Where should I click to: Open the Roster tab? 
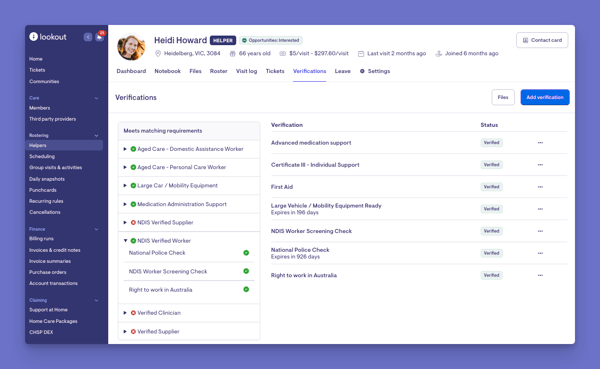pyautogui.click(x=218, y=71)
